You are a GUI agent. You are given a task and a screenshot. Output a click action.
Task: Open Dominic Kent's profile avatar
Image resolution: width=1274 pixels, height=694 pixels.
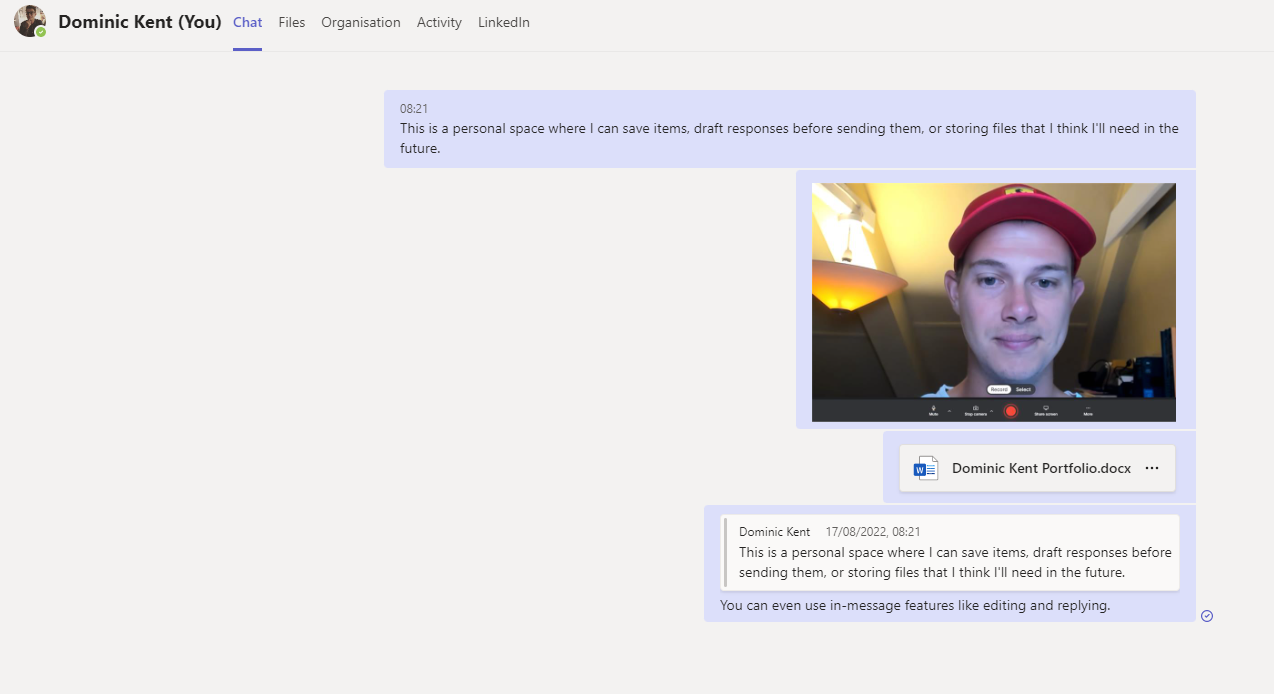click(28, 21)
